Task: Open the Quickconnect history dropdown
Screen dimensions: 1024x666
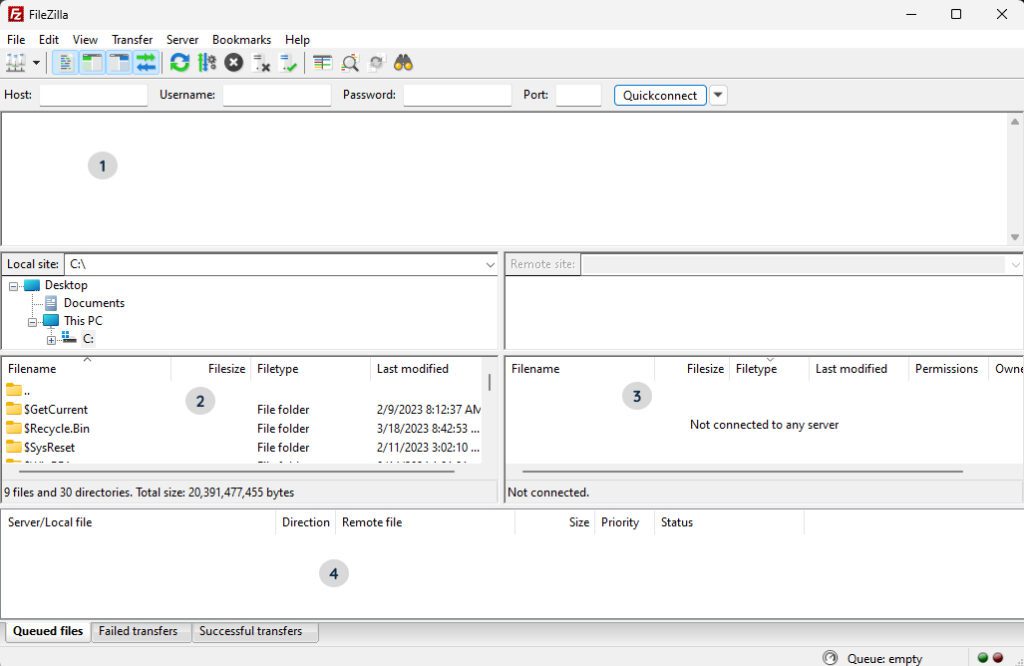Action: click(718, 95)
